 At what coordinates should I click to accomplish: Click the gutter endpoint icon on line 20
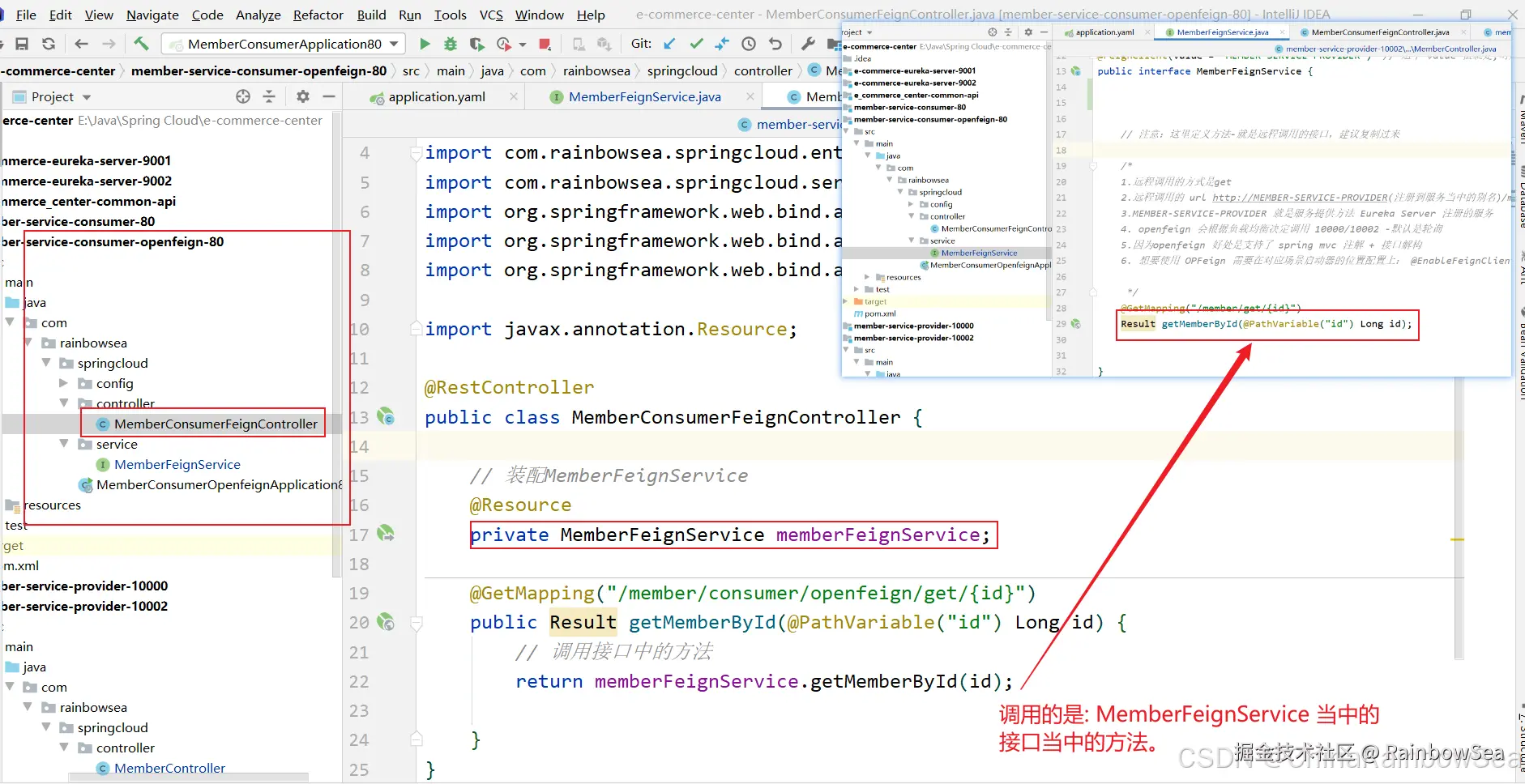tap(386, 622)
